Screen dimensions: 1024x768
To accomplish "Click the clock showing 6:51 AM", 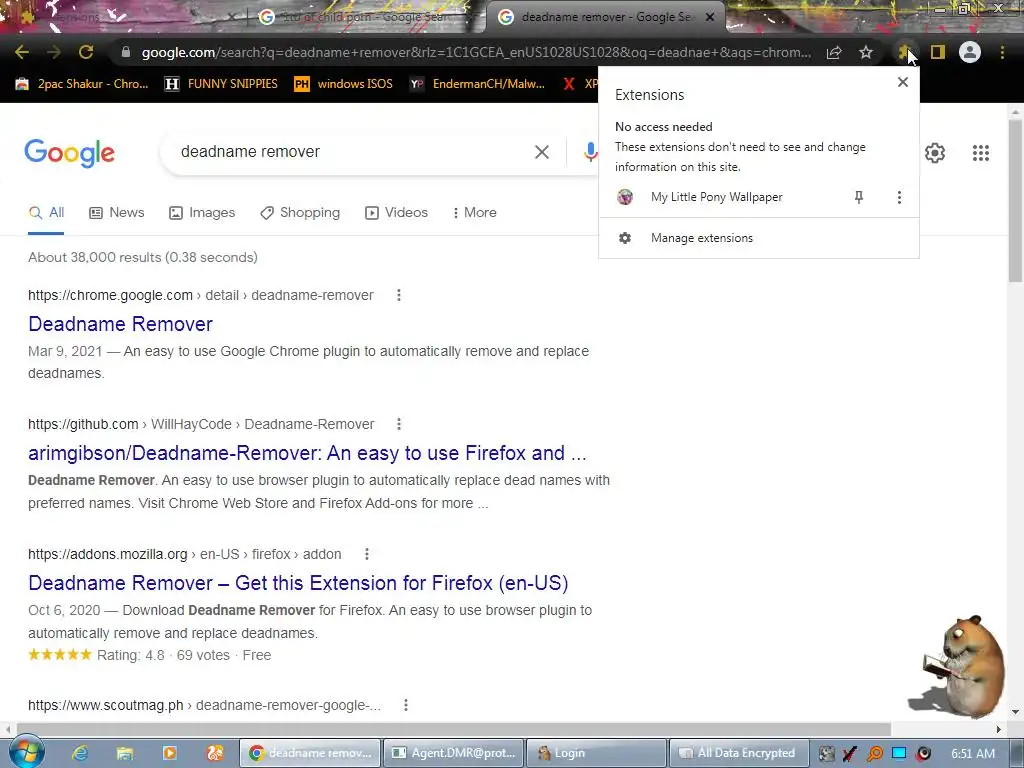I will click(x=972, y=753).
